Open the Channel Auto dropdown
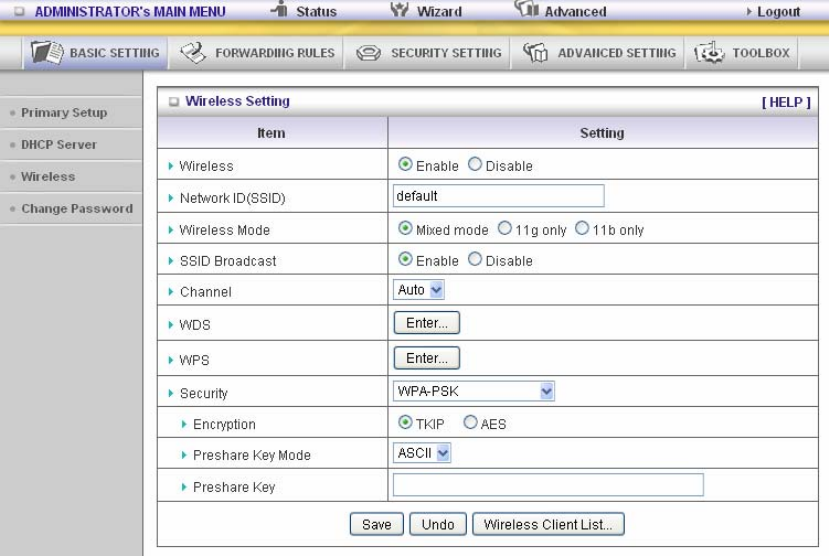This screenshot has height=556, width=829. point(419,290)
